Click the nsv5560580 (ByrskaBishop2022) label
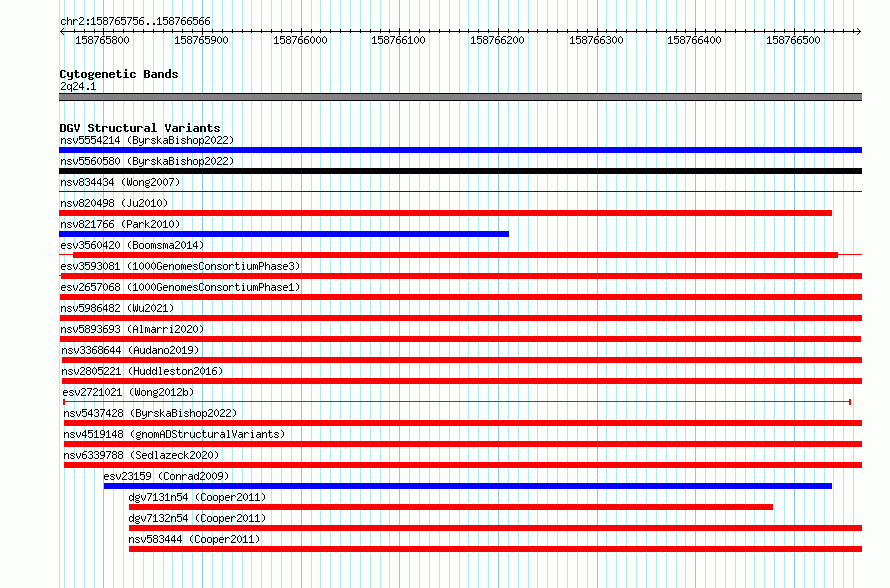Screen dimensions: 890x588 click(x=147, y=161)
